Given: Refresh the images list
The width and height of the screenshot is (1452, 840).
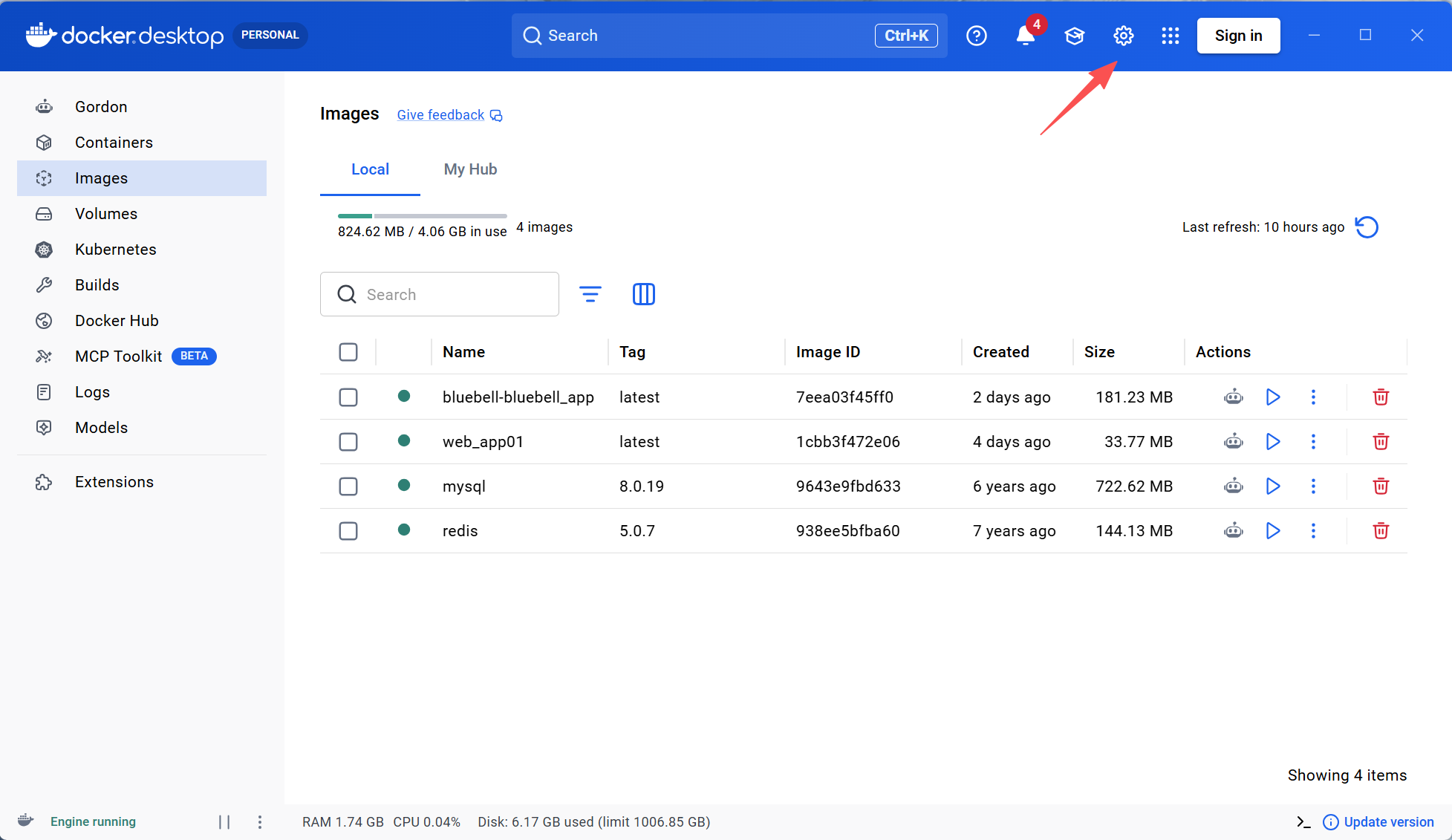Looking at the screenshot, I should pyautogui.click(x=1367, y=227).
